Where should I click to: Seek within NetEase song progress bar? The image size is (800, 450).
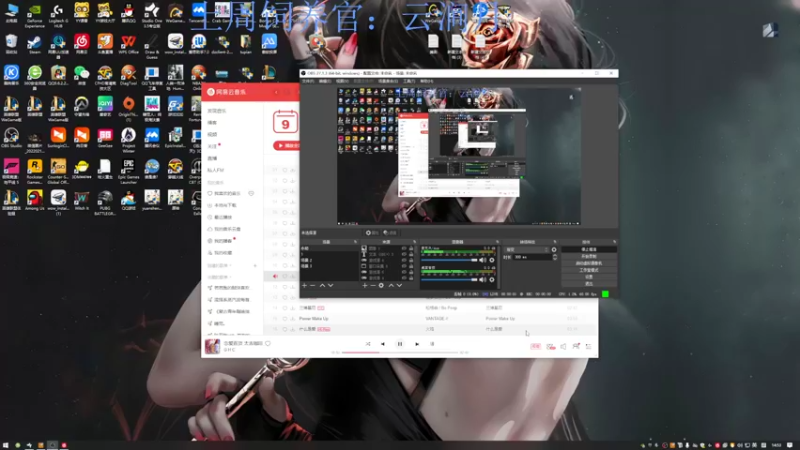pos(400,353)
